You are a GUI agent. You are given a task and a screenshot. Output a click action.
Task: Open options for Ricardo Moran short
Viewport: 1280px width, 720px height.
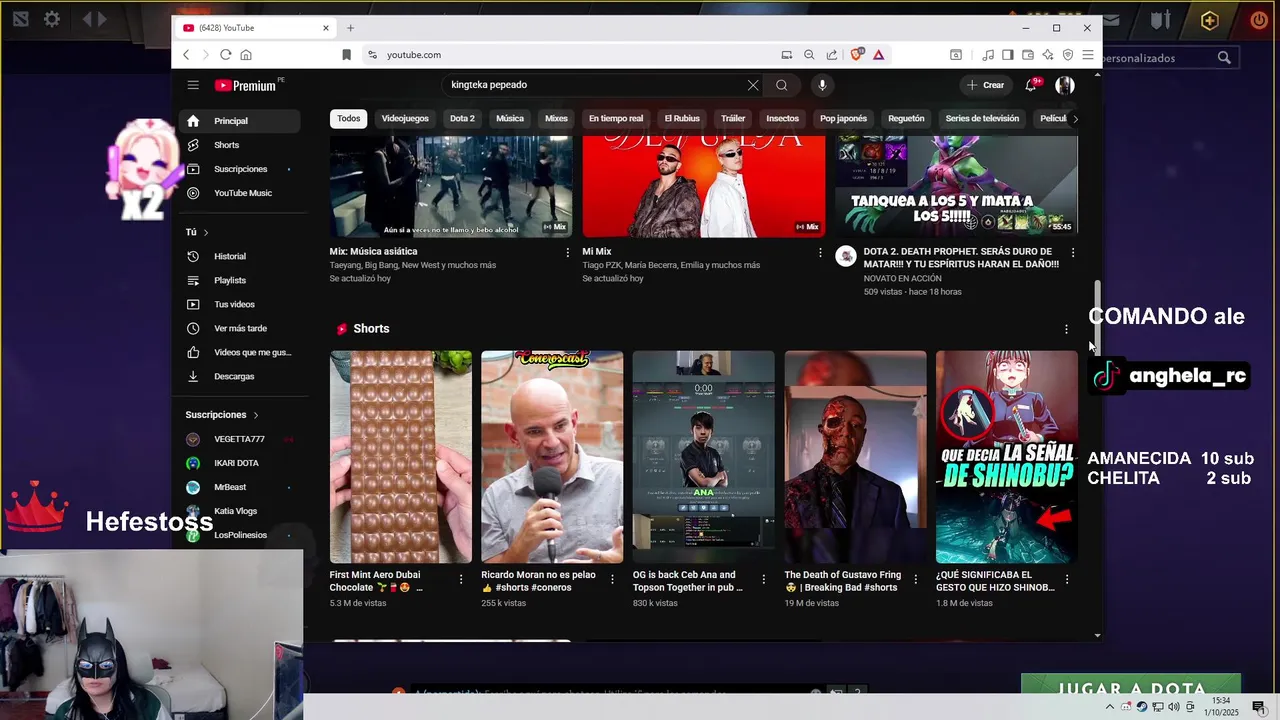pyautogui.click(x=612, y=579)
